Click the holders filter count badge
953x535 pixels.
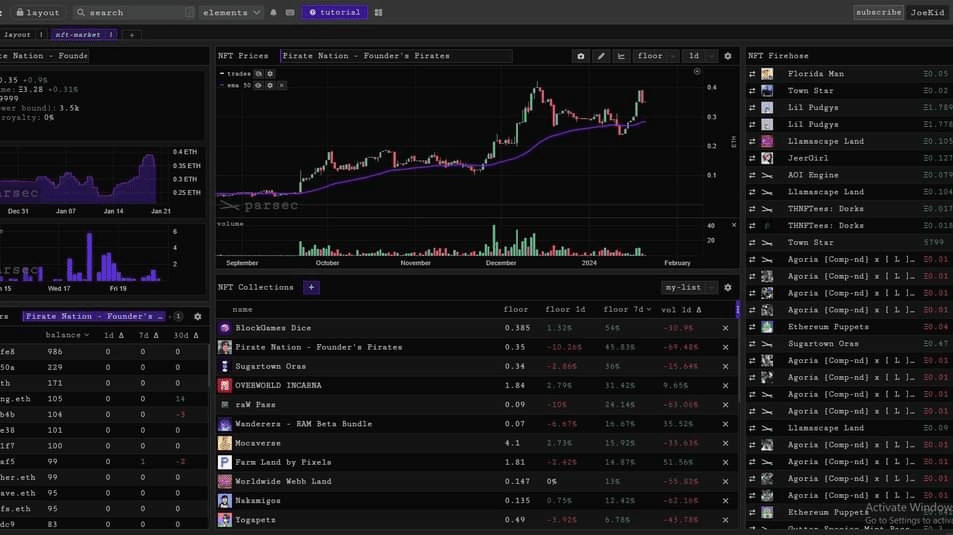(178, 317)
